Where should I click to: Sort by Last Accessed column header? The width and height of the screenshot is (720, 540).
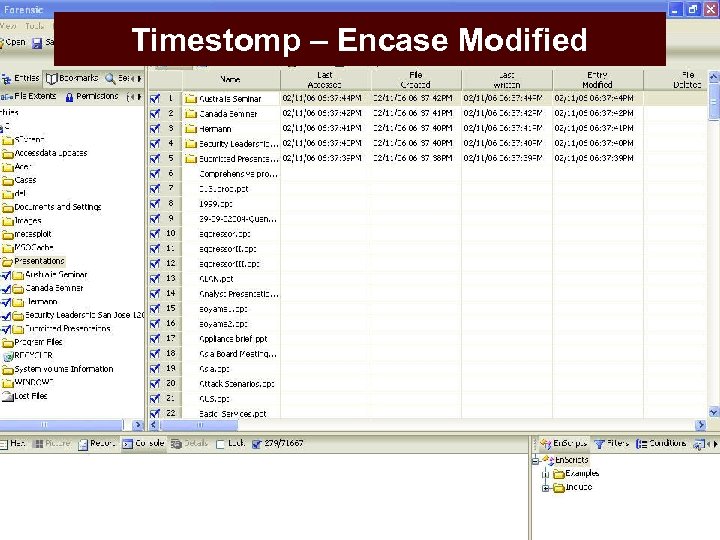click(325, 79)
